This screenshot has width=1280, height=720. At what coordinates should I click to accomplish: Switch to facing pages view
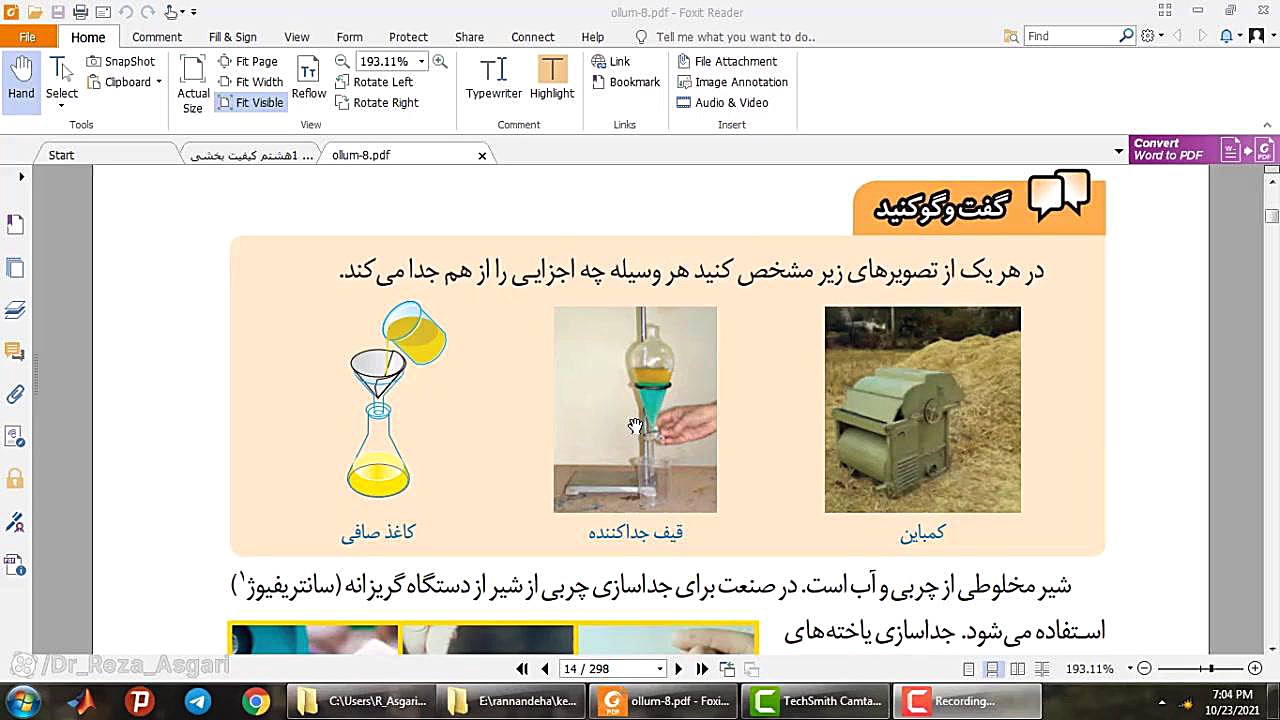point(1017,669)
